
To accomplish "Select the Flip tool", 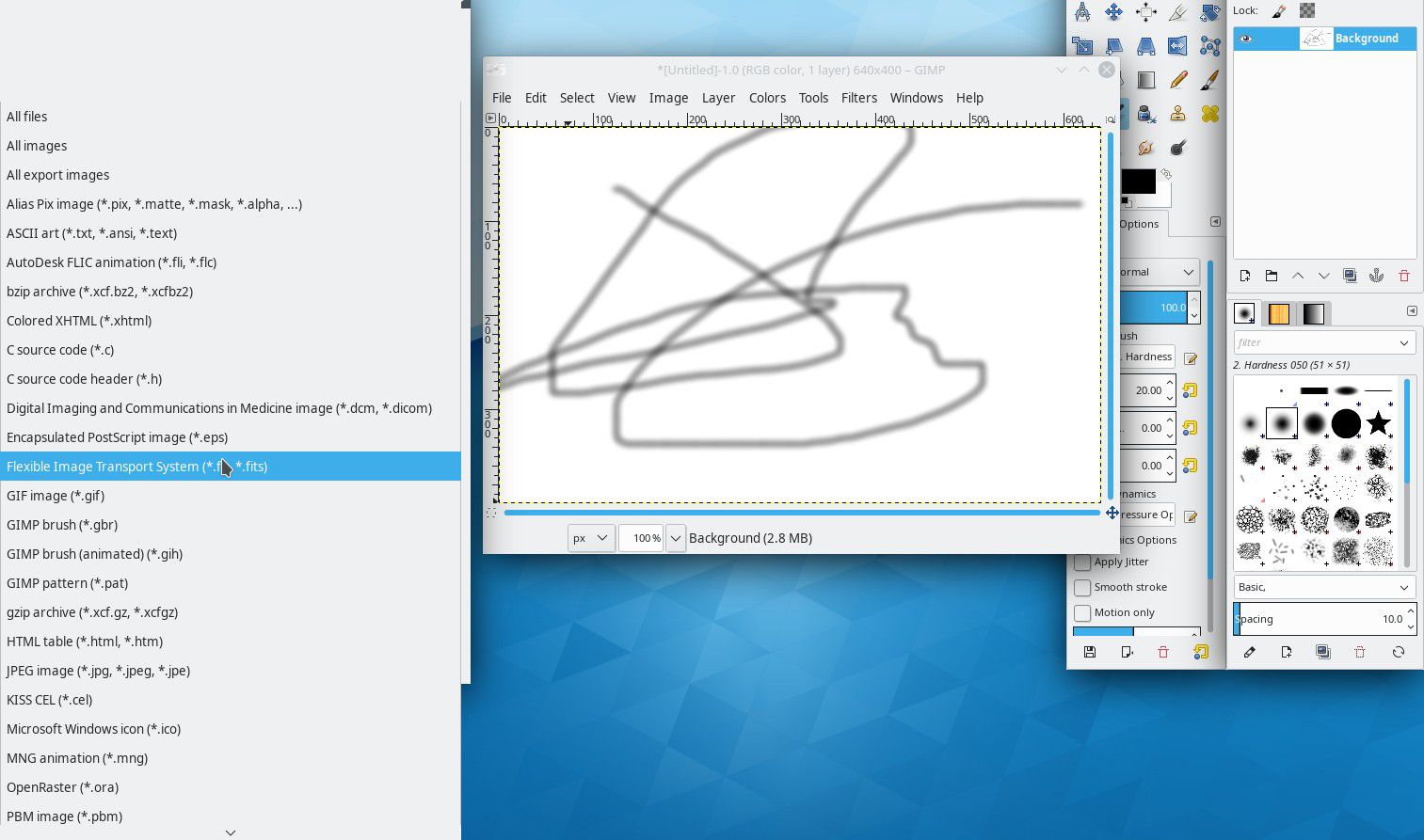I will click(x=1177, y=46).
